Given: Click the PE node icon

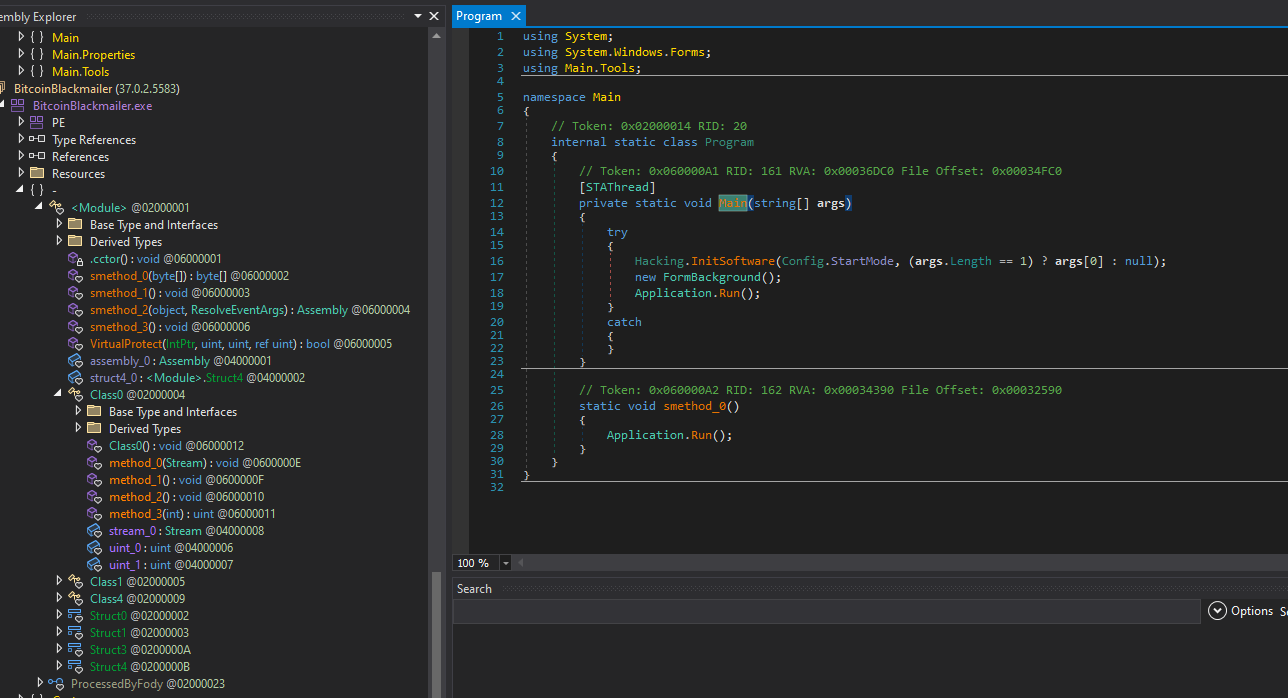Looking at the screenshot, I should point(37,123).
